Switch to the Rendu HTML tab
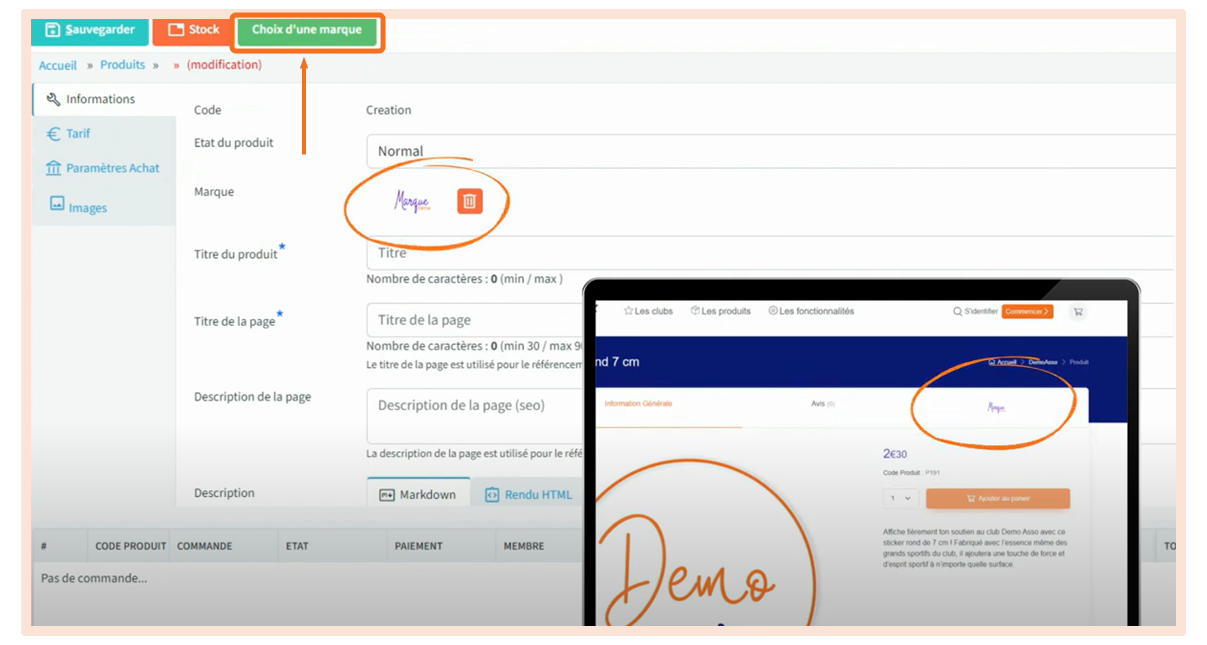Viewport: 1207px width, 645px height. coord(528,494)
